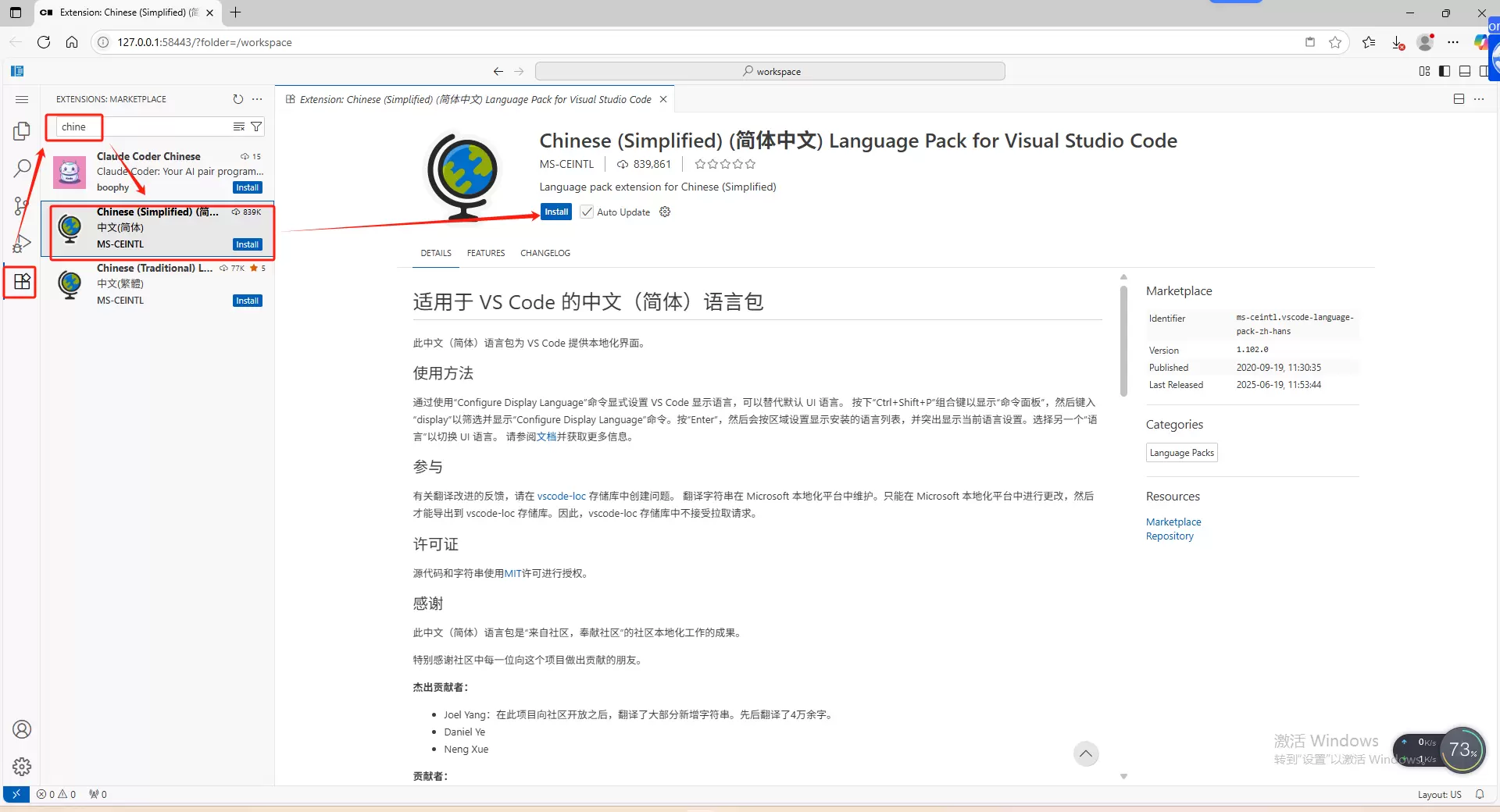Open the extension settings gear dropdown
The image size is (1500, 812).
pos(665,212)
